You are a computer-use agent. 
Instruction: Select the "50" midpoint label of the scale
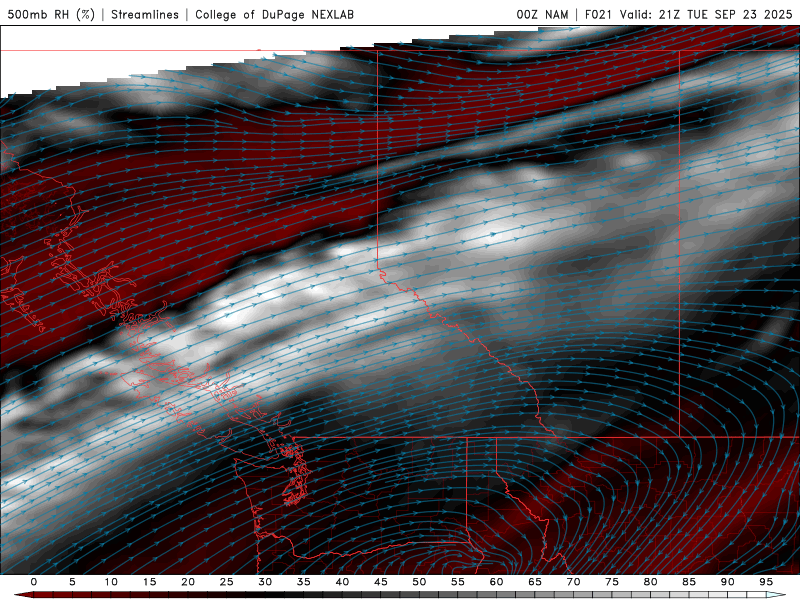pos(419,582)
